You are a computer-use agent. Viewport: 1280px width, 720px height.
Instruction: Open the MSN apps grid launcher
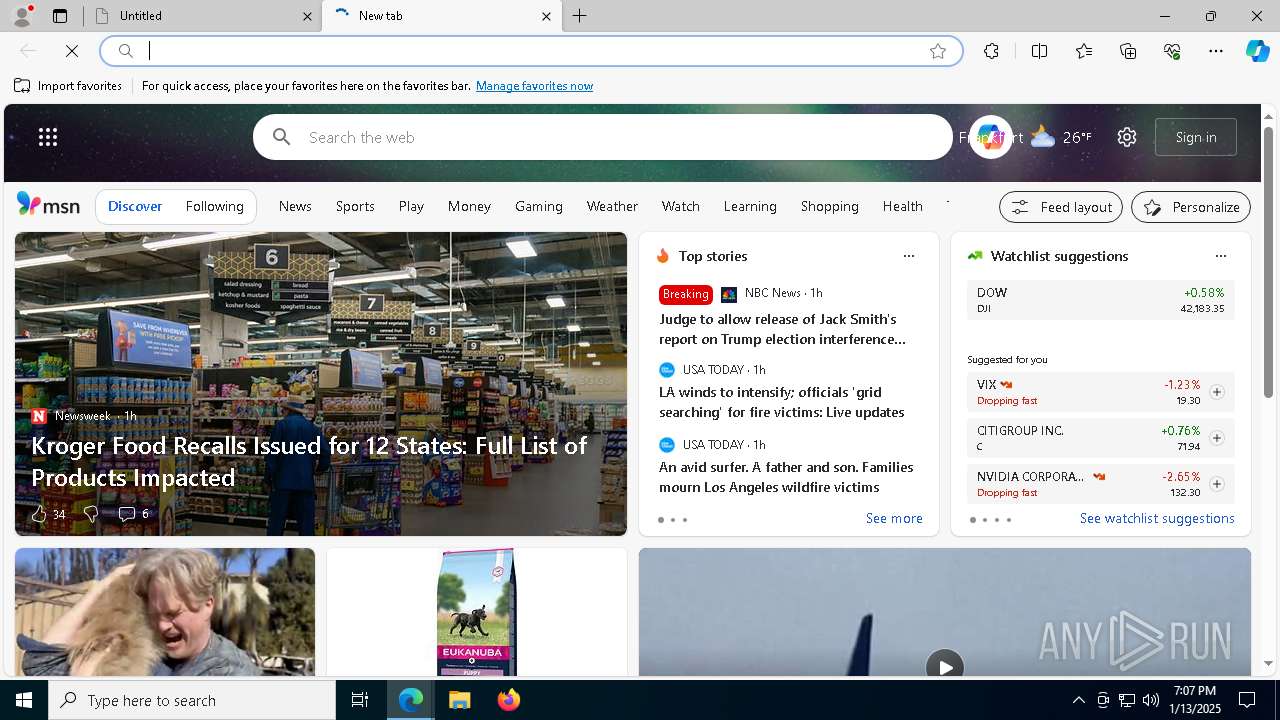[48, 137]
